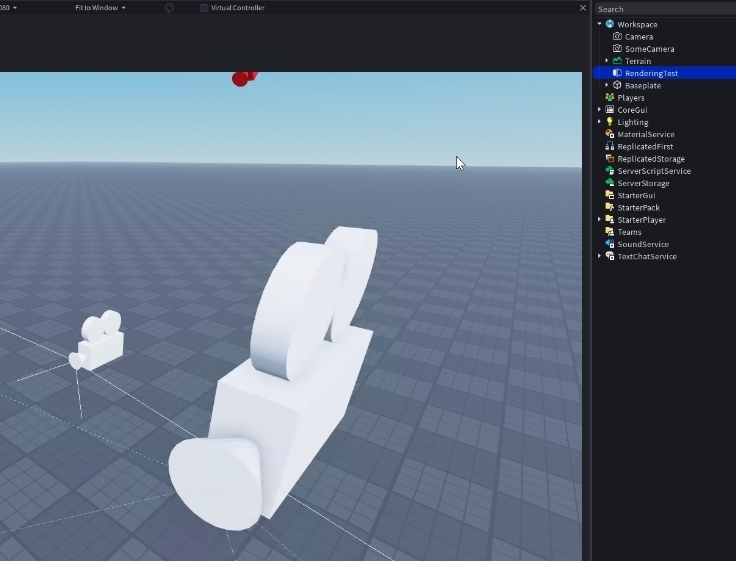Viewport: 736px width, 561px height.
Task: Select the ServerScriptService label
Action: click(x=654, y=171)
